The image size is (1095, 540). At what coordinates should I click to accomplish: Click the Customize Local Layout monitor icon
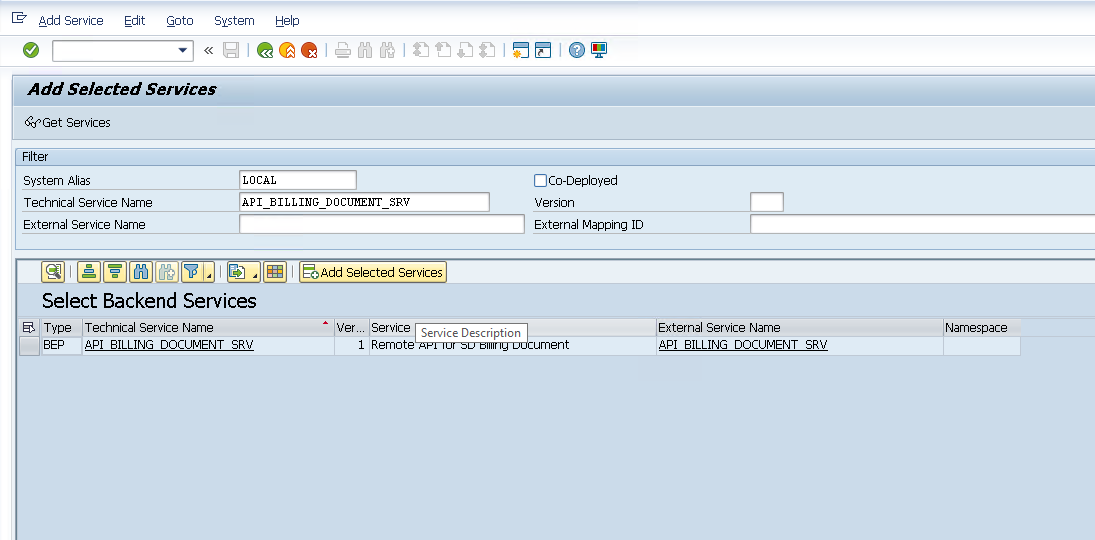pyautogui.click(x=599, y=50)
